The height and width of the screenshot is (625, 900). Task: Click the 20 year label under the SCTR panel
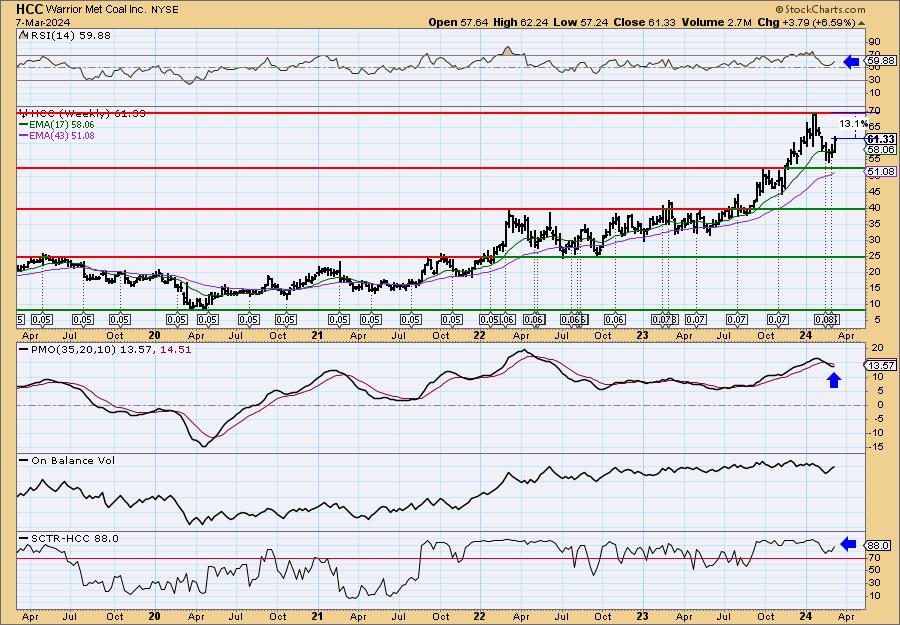pos(154,616)
